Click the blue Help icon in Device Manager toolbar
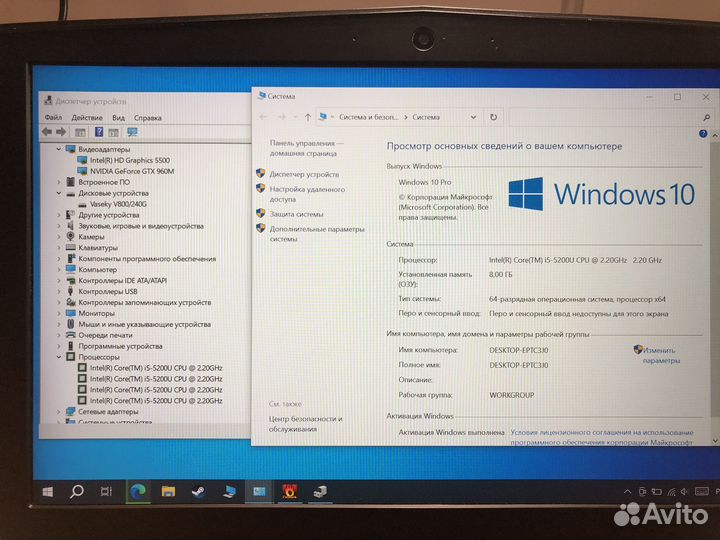 tap(99, 132)
